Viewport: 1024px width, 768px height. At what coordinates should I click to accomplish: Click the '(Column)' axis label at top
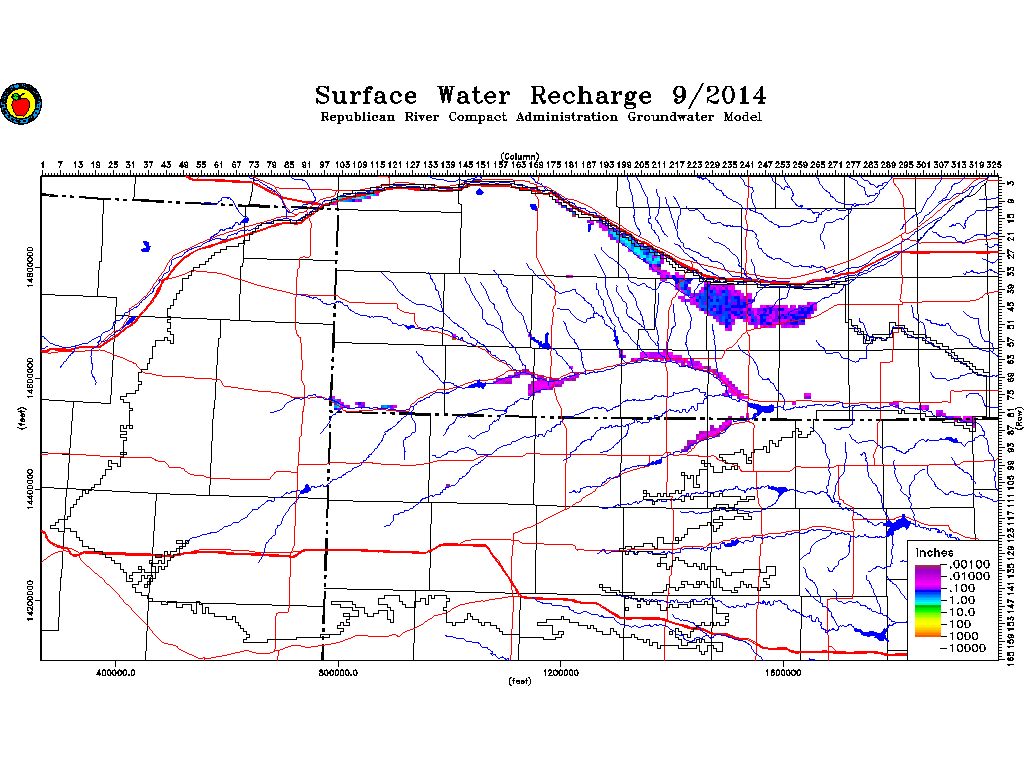coord(520,156)
